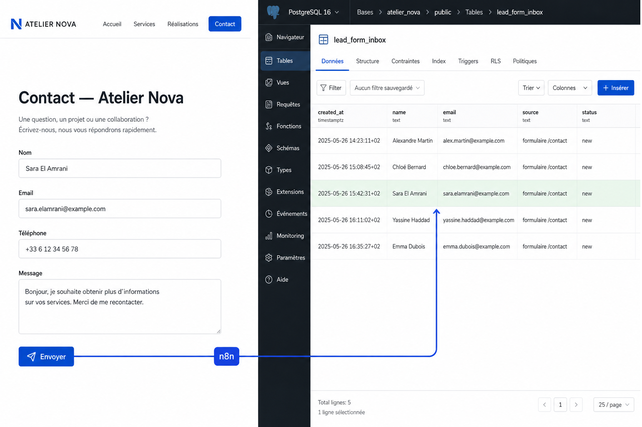Change the 25 / page setting
This screenshot has width=642, height=427.
tap(614, 405)
